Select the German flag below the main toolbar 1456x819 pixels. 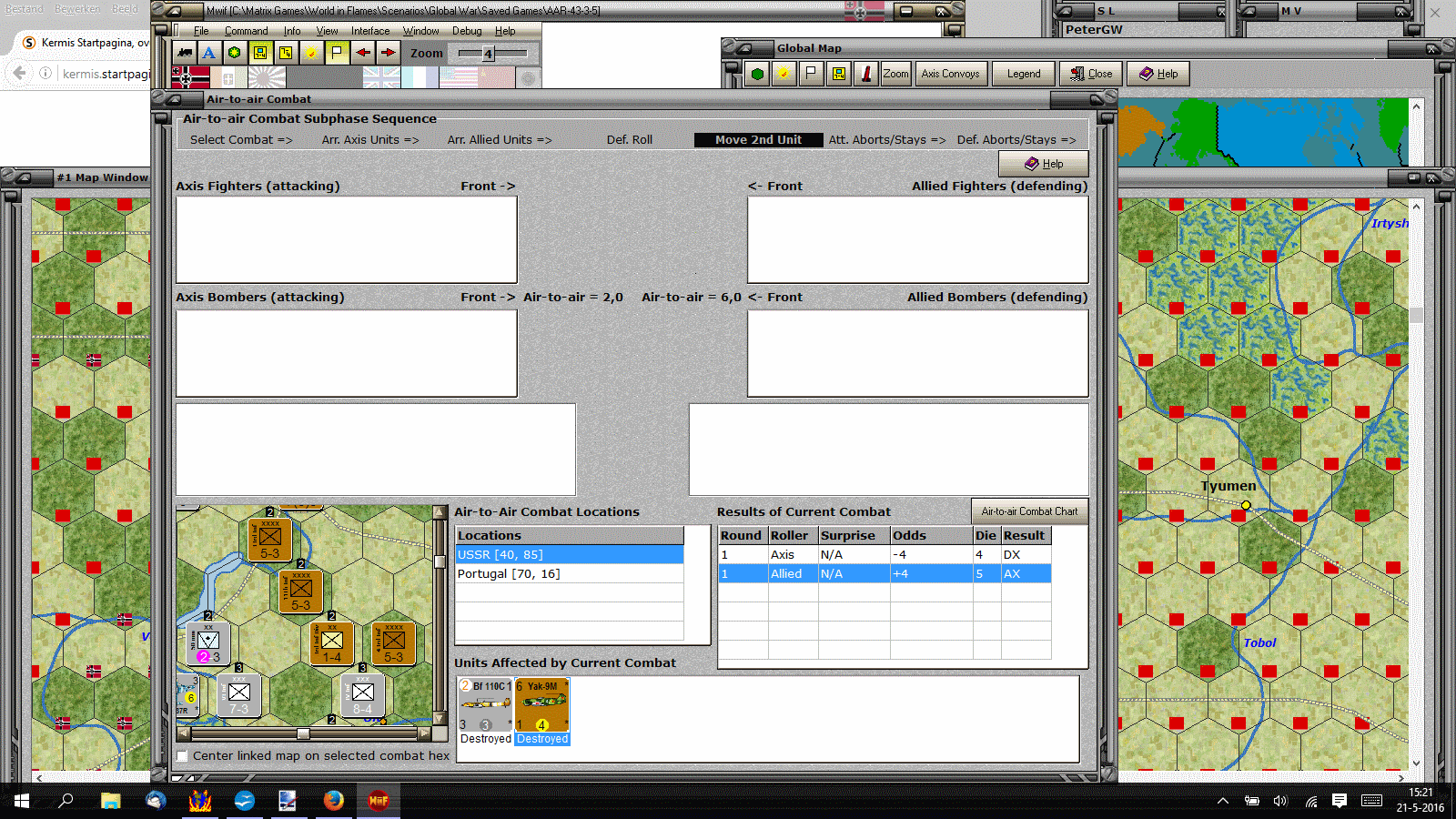tap(190, 77)
